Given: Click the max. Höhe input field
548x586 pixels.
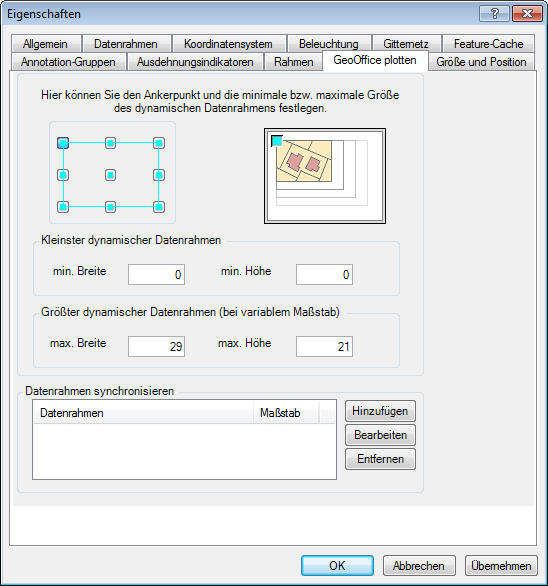Looking at the screenshot, I should click(324, 346).
